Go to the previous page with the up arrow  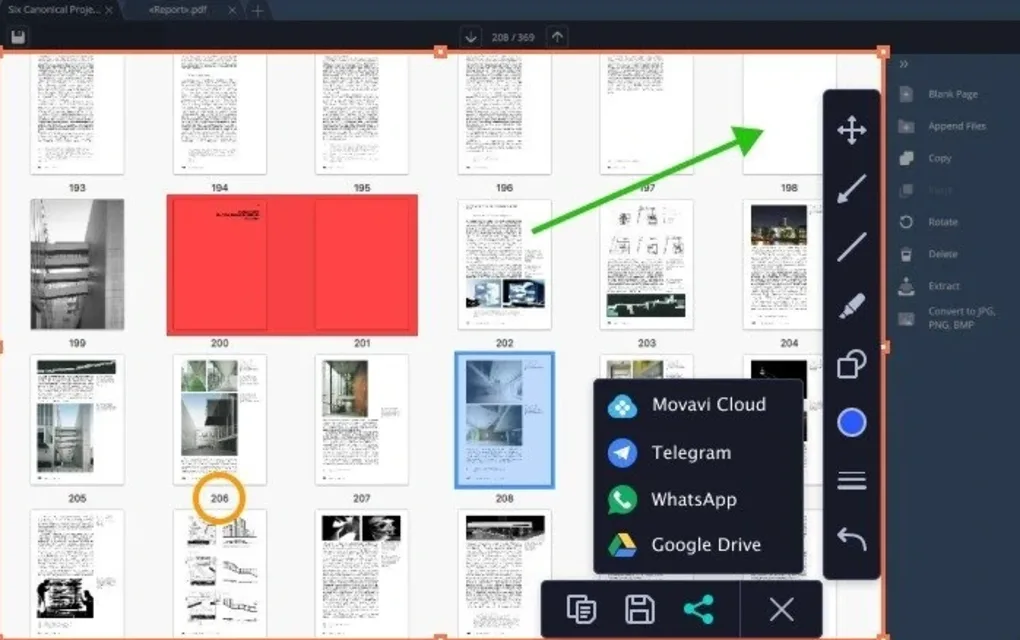click(556, 36)
